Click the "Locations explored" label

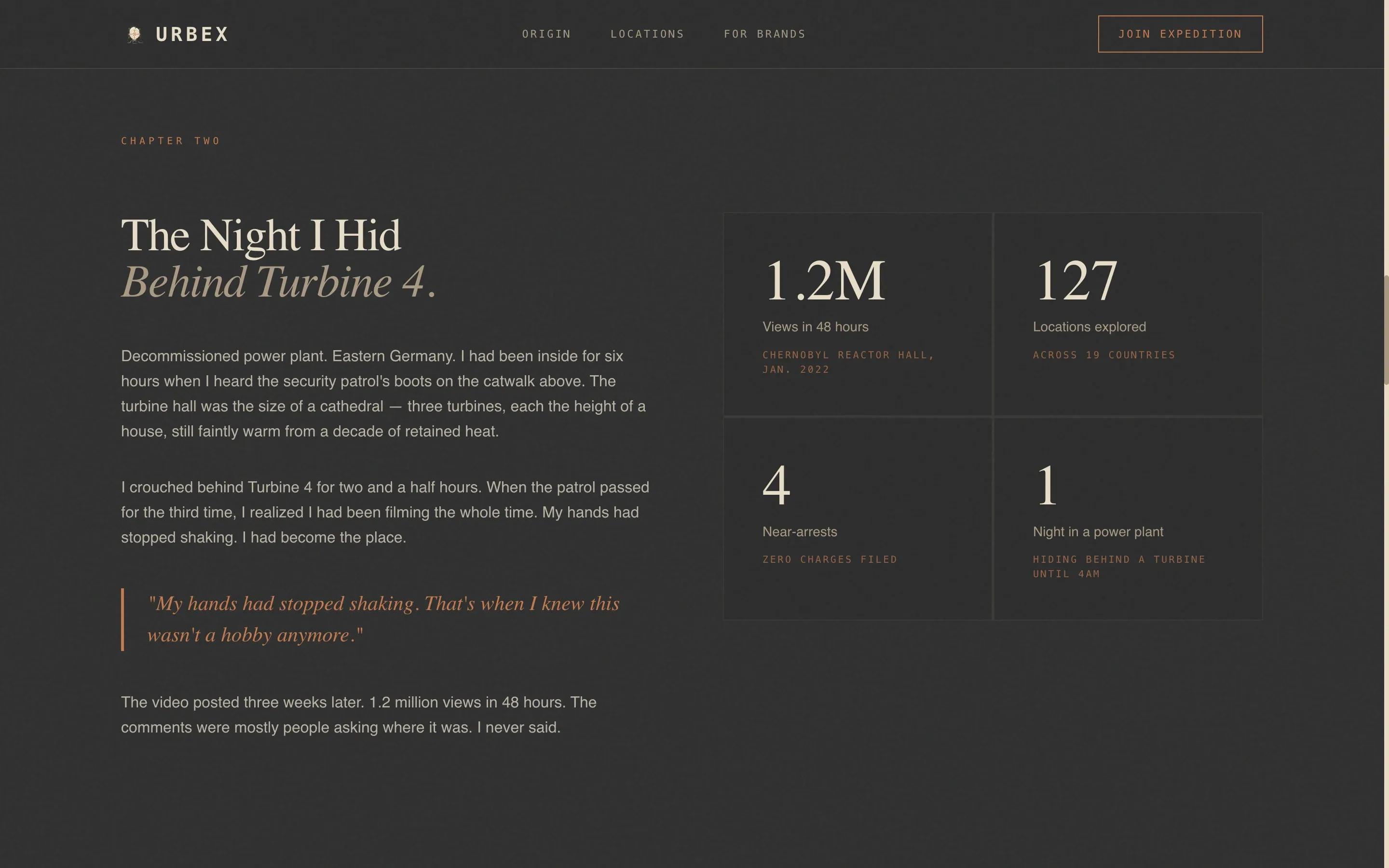(1089, 326)
